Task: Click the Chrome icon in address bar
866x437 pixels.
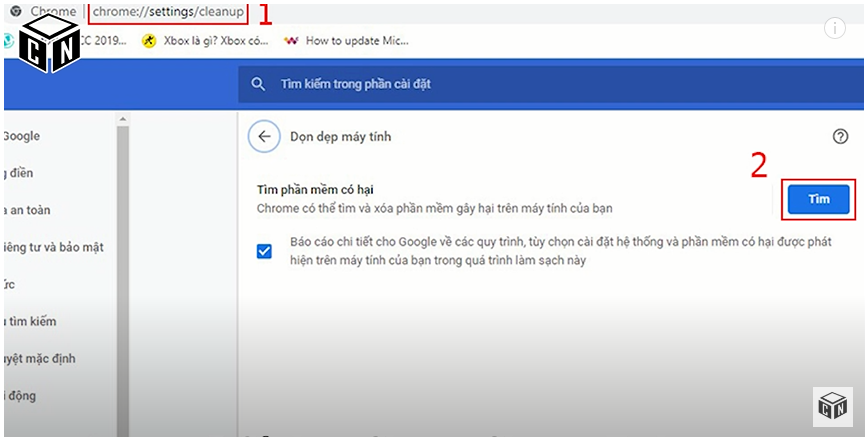Action: click(x=17, y=11)
